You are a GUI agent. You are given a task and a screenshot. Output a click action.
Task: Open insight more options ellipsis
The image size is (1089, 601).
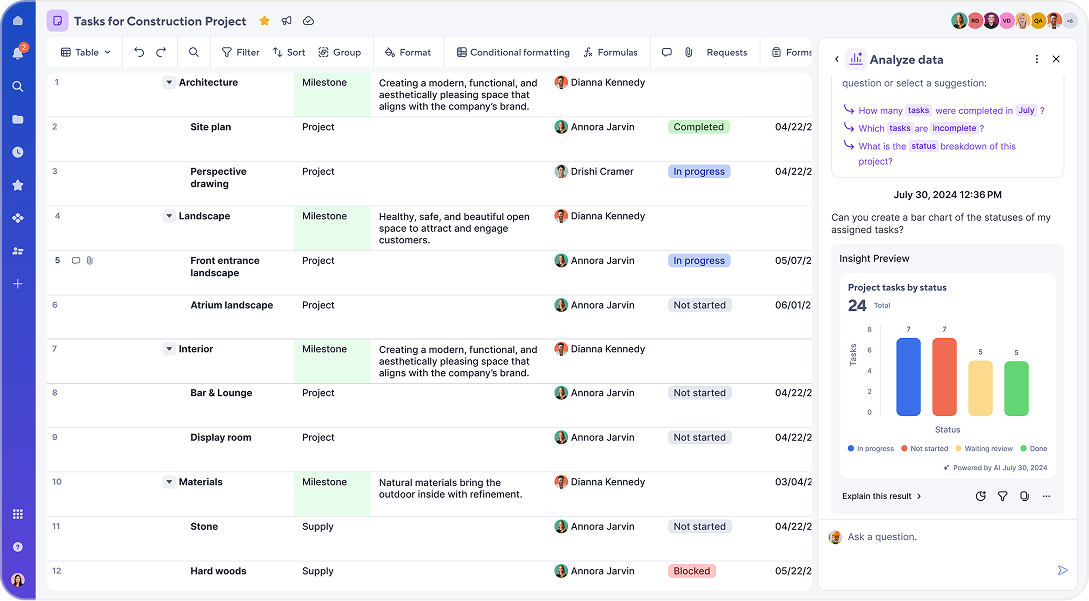[x=1046, y=496]
